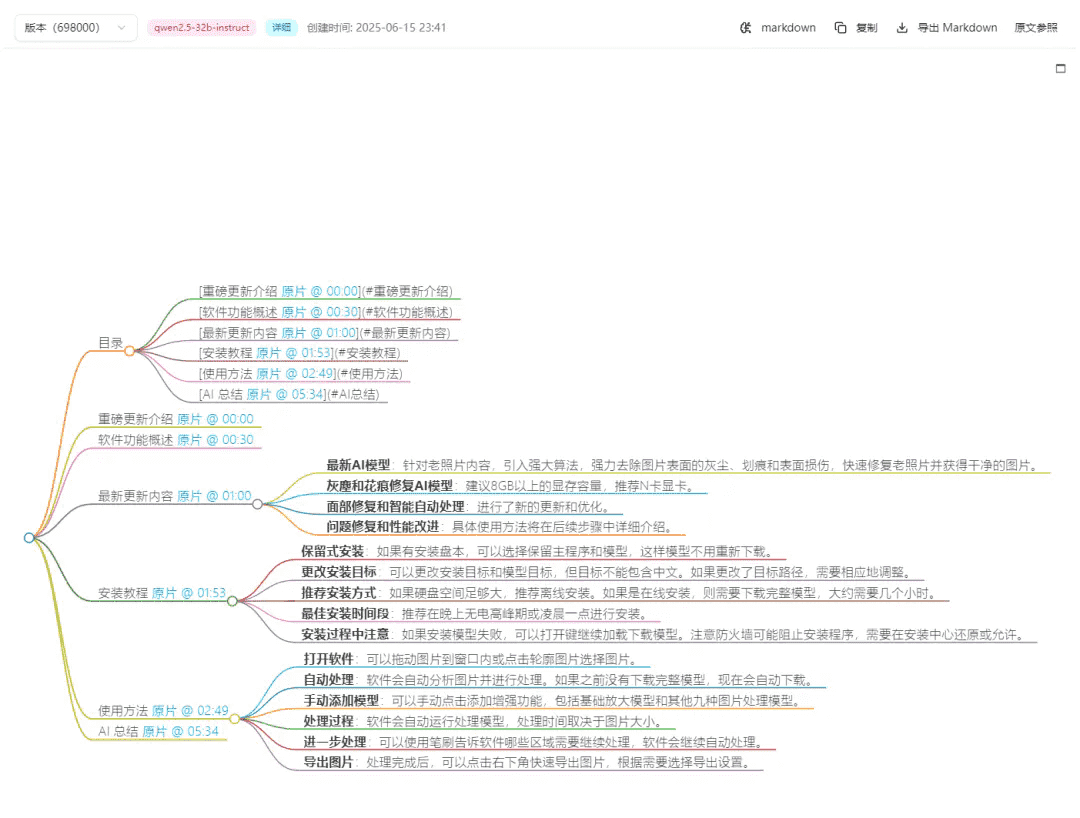Open 原片 @ 05:34 link for AI 总结
The image size is (1080, 818).
click(x=179, y=731)
